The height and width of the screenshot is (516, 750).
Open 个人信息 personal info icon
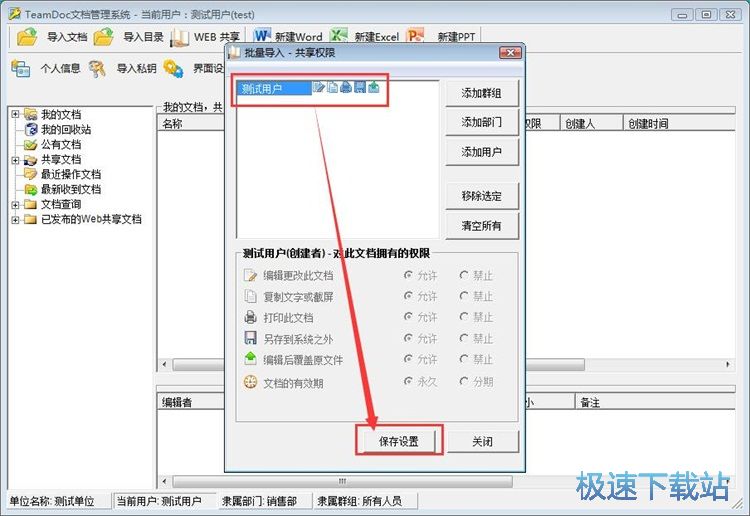[x=21, y=68]
